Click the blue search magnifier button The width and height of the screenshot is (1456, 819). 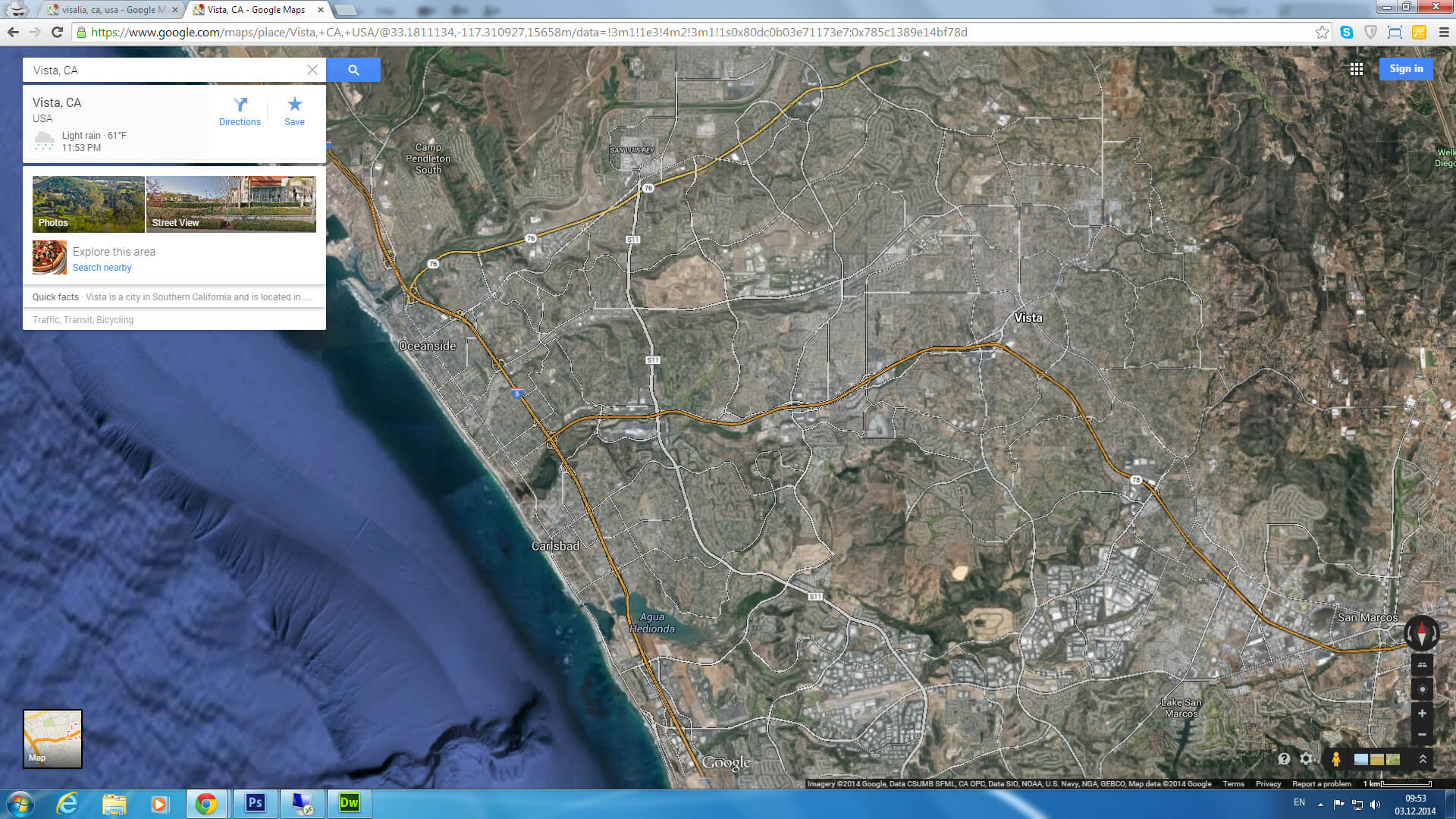[353, 70]
